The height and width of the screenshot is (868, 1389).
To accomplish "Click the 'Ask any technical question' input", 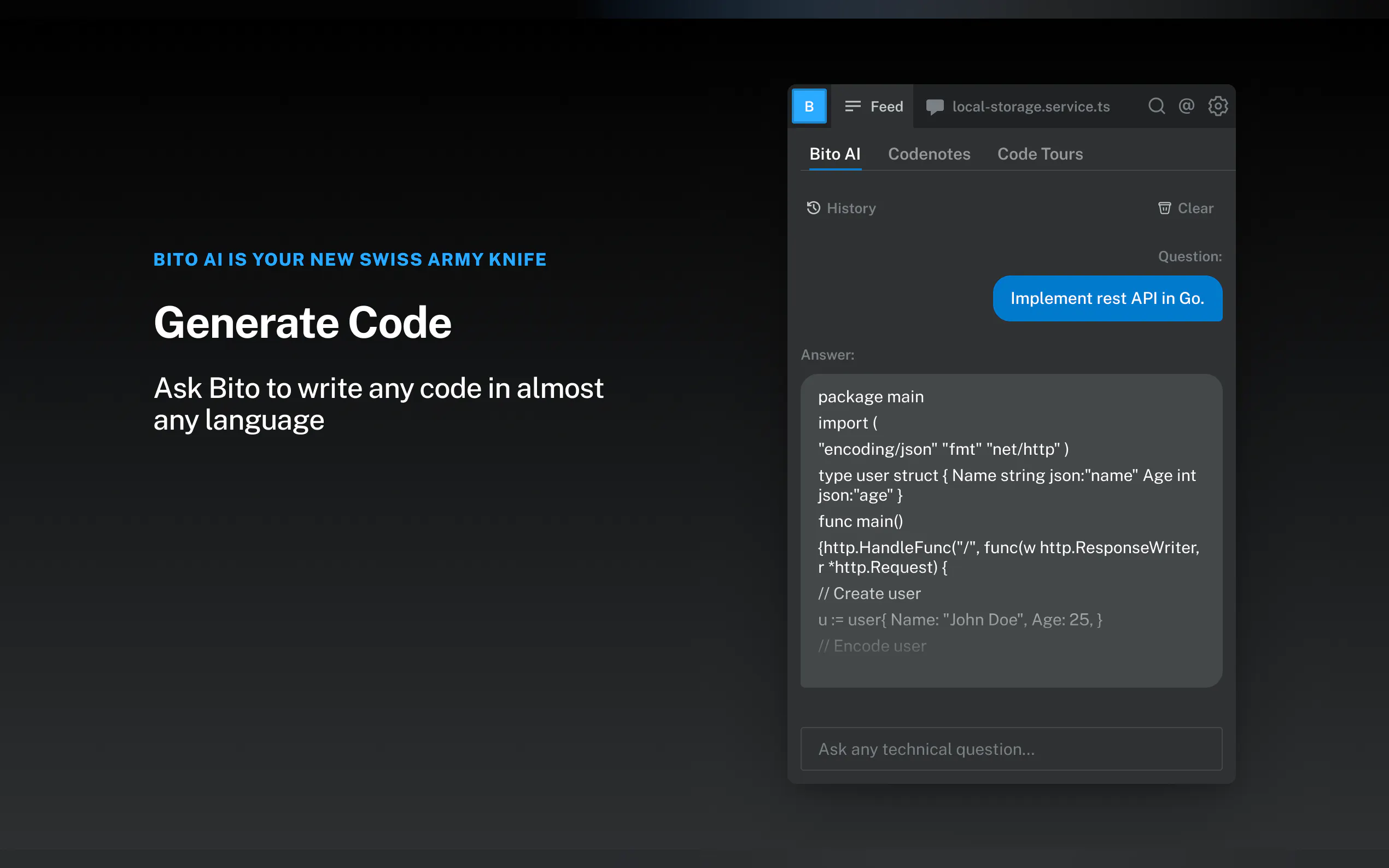I will 1011,749.
